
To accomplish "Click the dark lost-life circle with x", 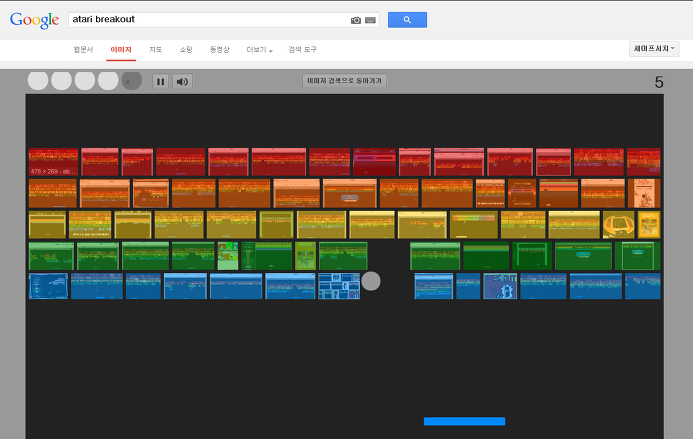I will [x=131, y=81].
